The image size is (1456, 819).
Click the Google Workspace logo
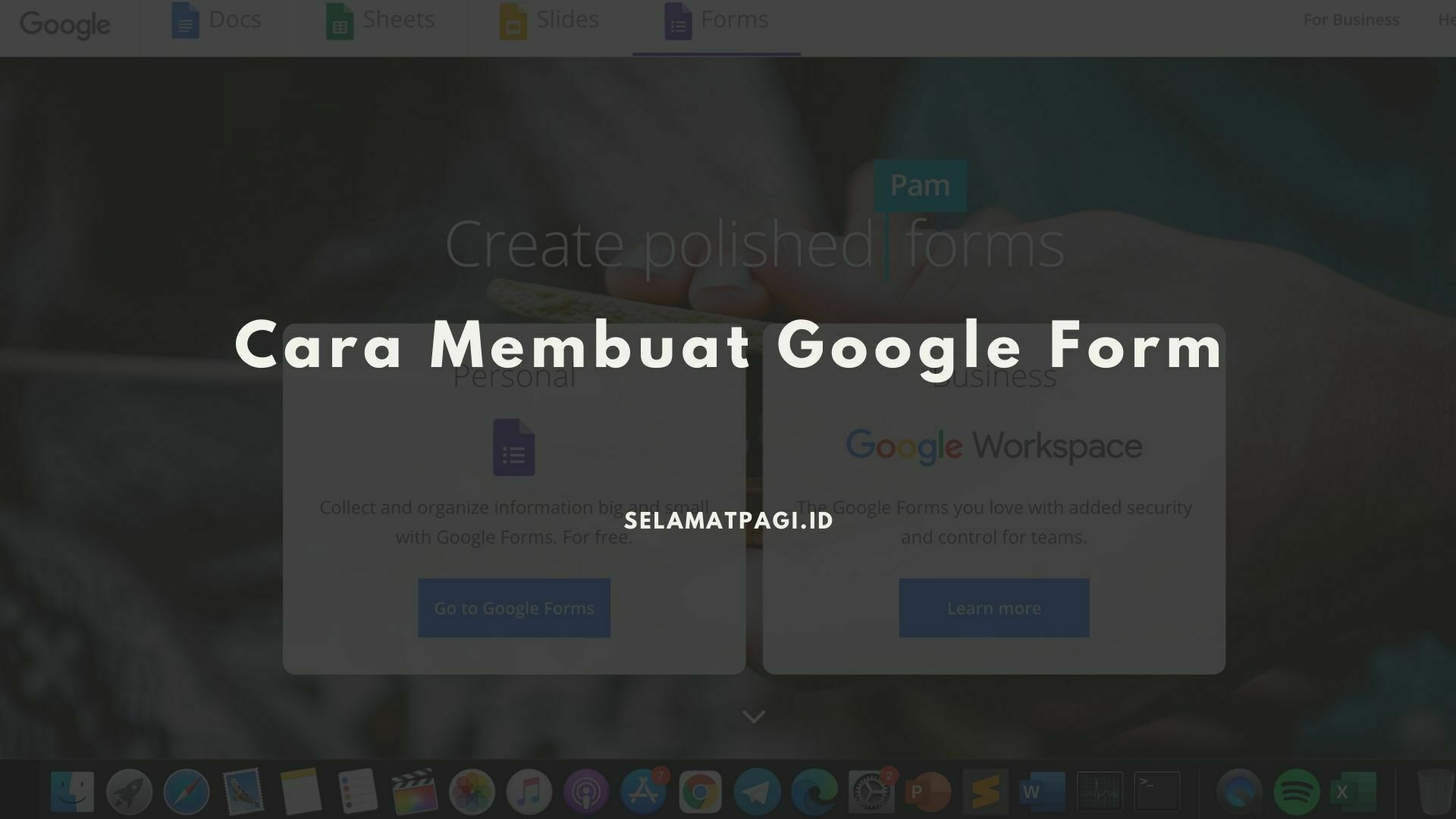pos(994,447)
